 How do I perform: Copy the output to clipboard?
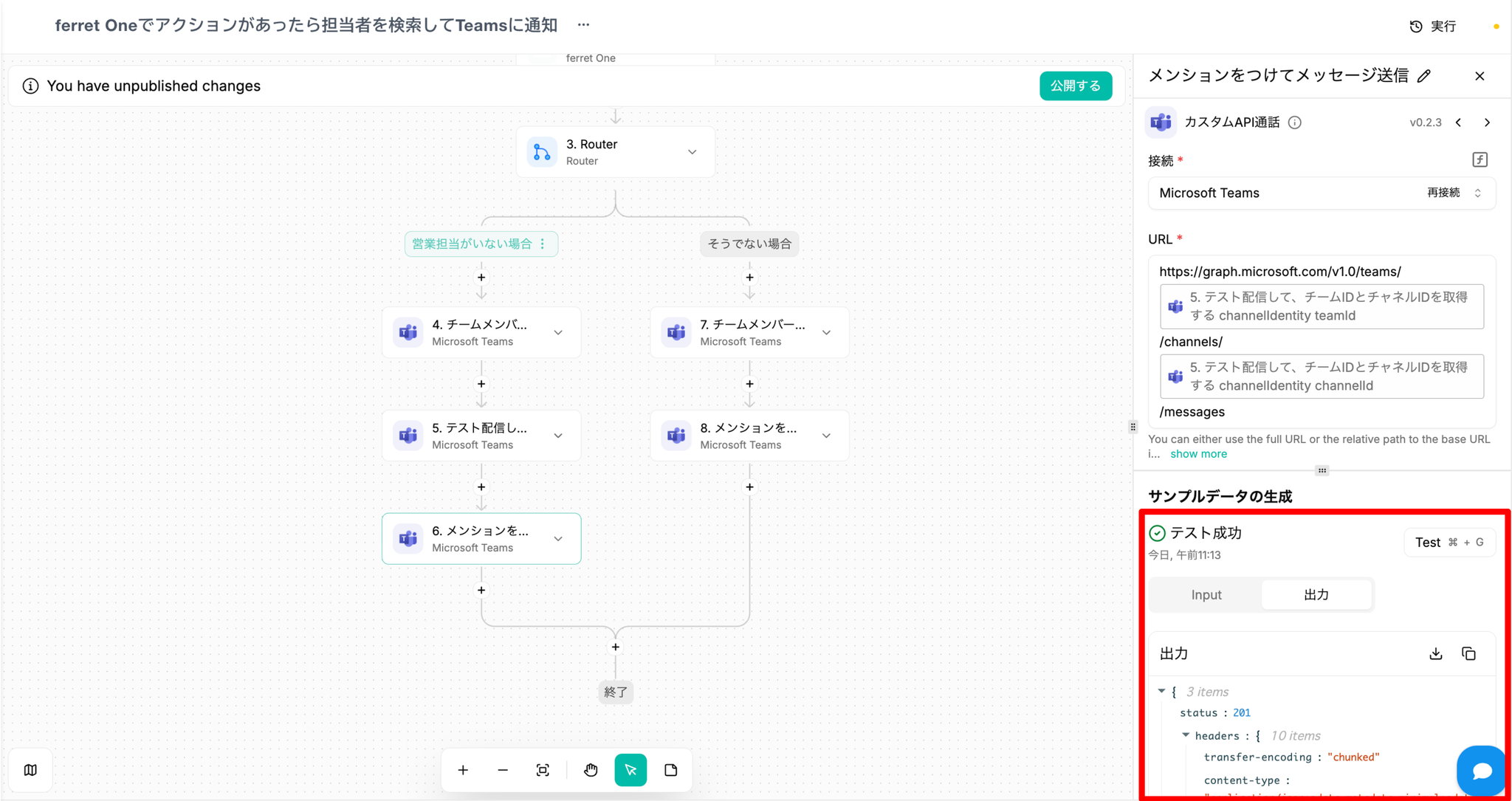point(1468,653)
